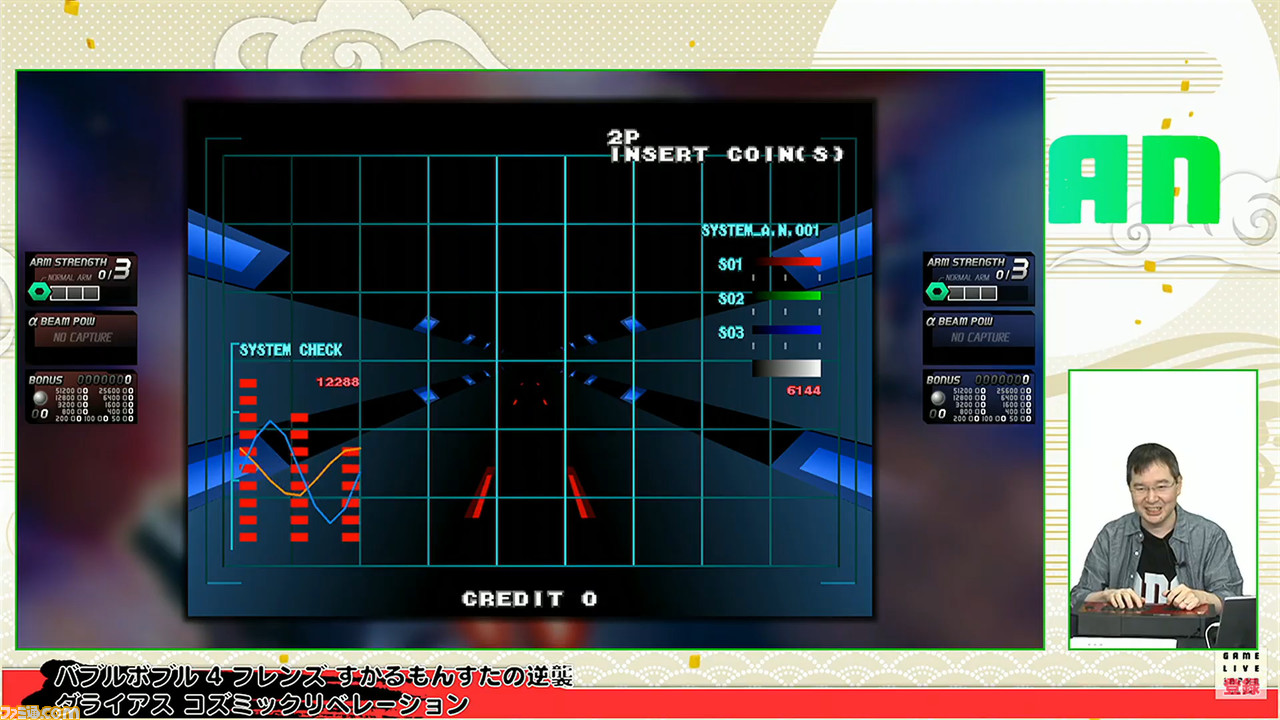
Task: Open the presenter webcam thumbnail
Action: pos(1162,510)
